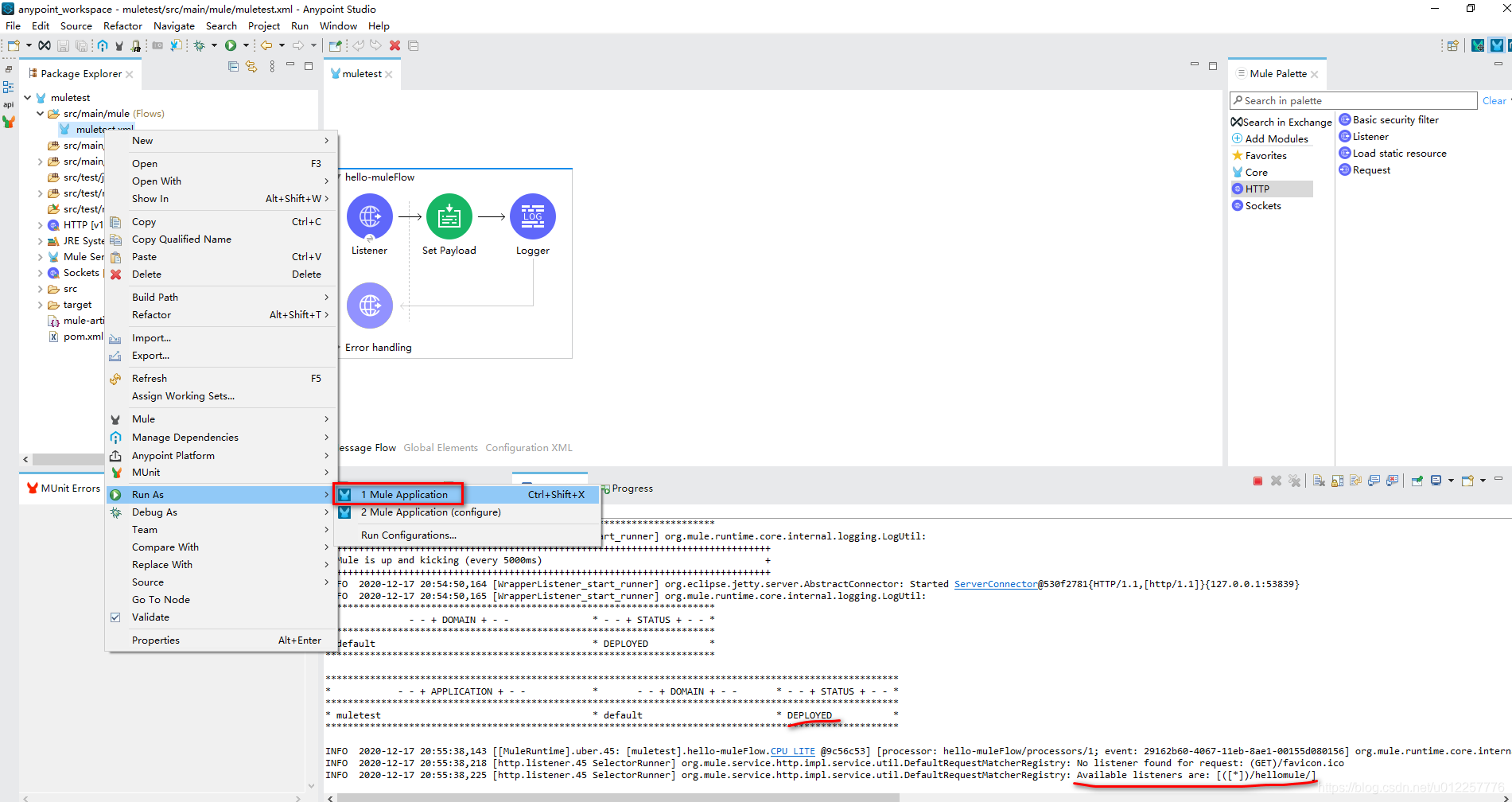The image size is (1512, 802).
Task: Expand the JRE System library node
Action: (40, 241)
